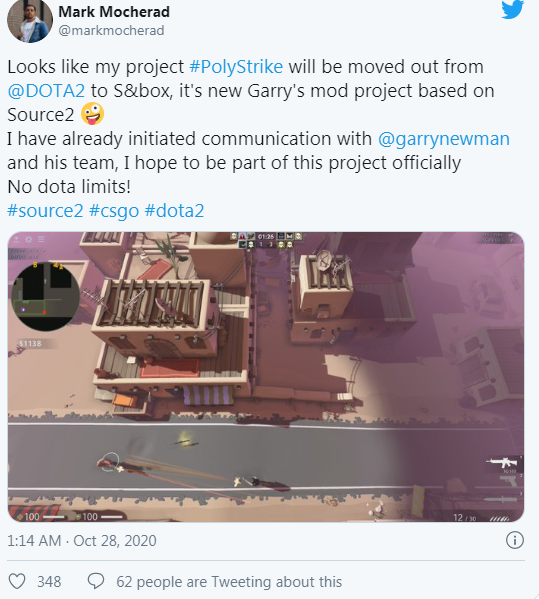Click the upload arrow icon in game screenshot
This screenshot has height=599, width=539.
click(16, 240)
